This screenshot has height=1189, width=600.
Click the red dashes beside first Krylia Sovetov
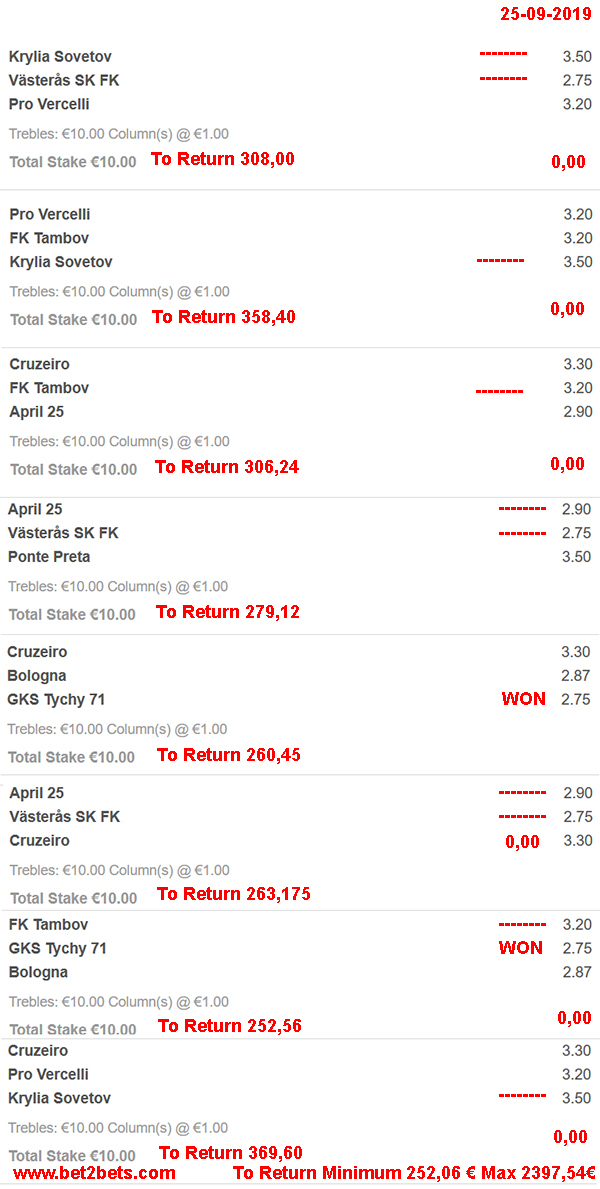(x=503, y=55)
